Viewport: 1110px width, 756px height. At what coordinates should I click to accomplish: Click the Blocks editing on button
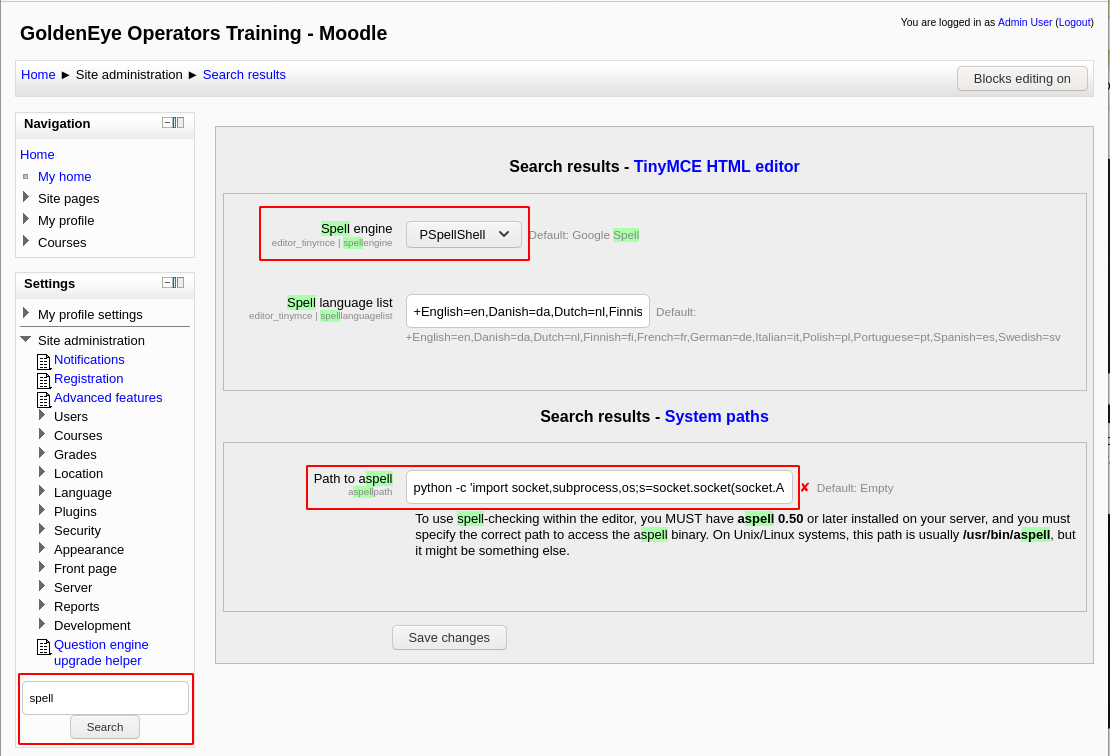point(1021,79)
